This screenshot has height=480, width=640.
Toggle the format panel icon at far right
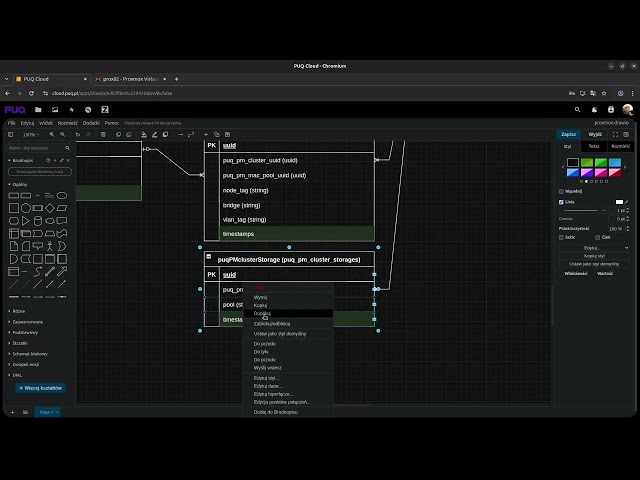(626, 134)
